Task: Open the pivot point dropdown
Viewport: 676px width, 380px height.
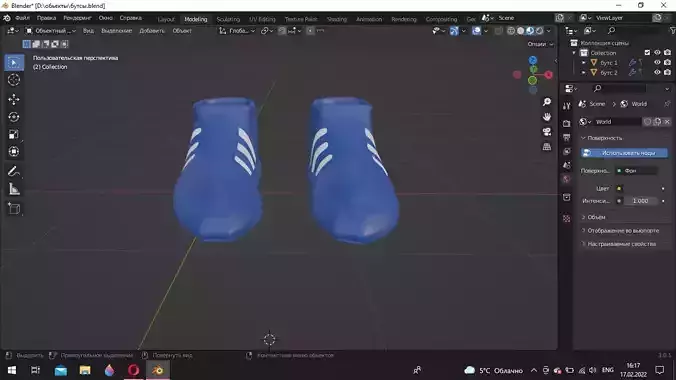Action: [x=267, y=31]
